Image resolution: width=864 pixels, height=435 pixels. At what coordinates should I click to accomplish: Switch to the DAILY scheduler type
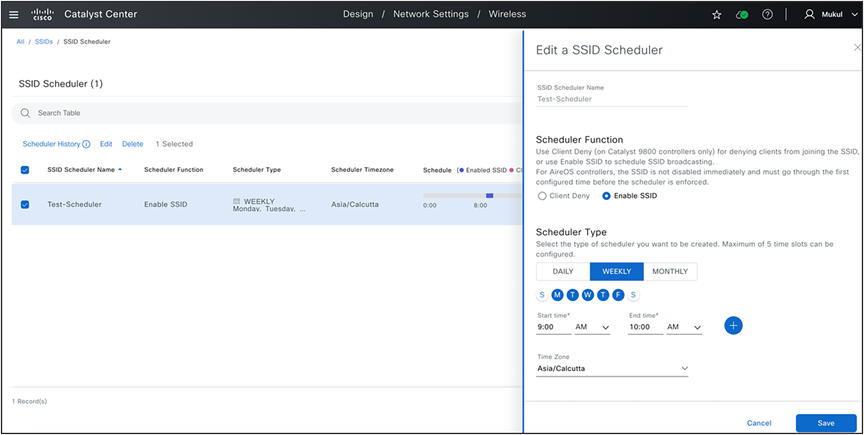563,271
